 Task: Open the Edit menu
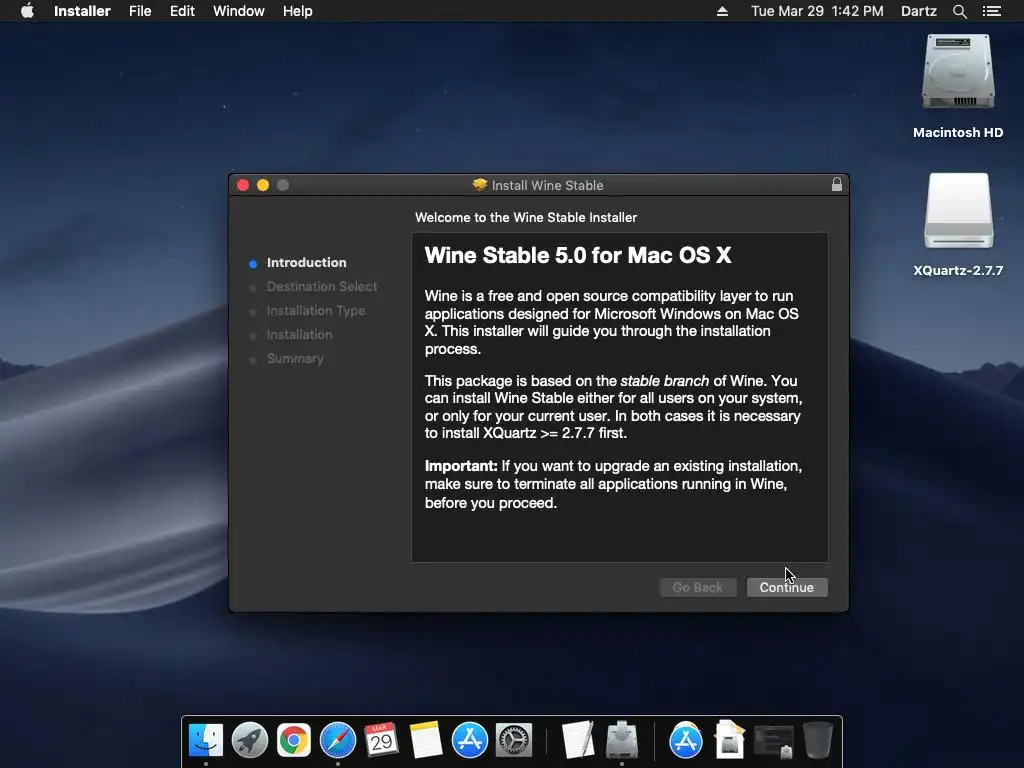pos(182,11)
